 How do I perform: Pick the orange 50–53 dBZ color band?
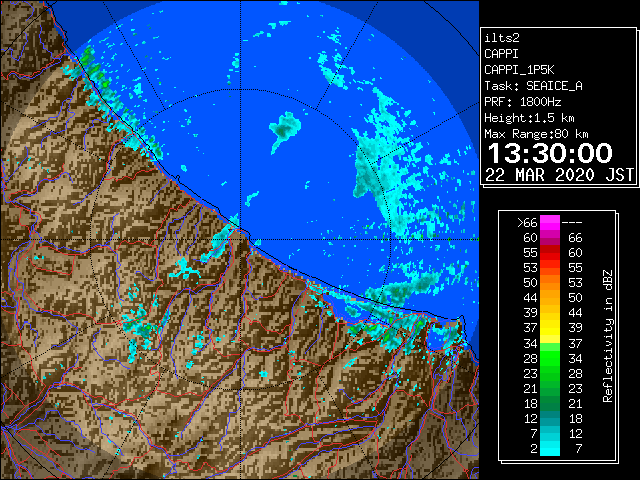(x=550, y=283)
